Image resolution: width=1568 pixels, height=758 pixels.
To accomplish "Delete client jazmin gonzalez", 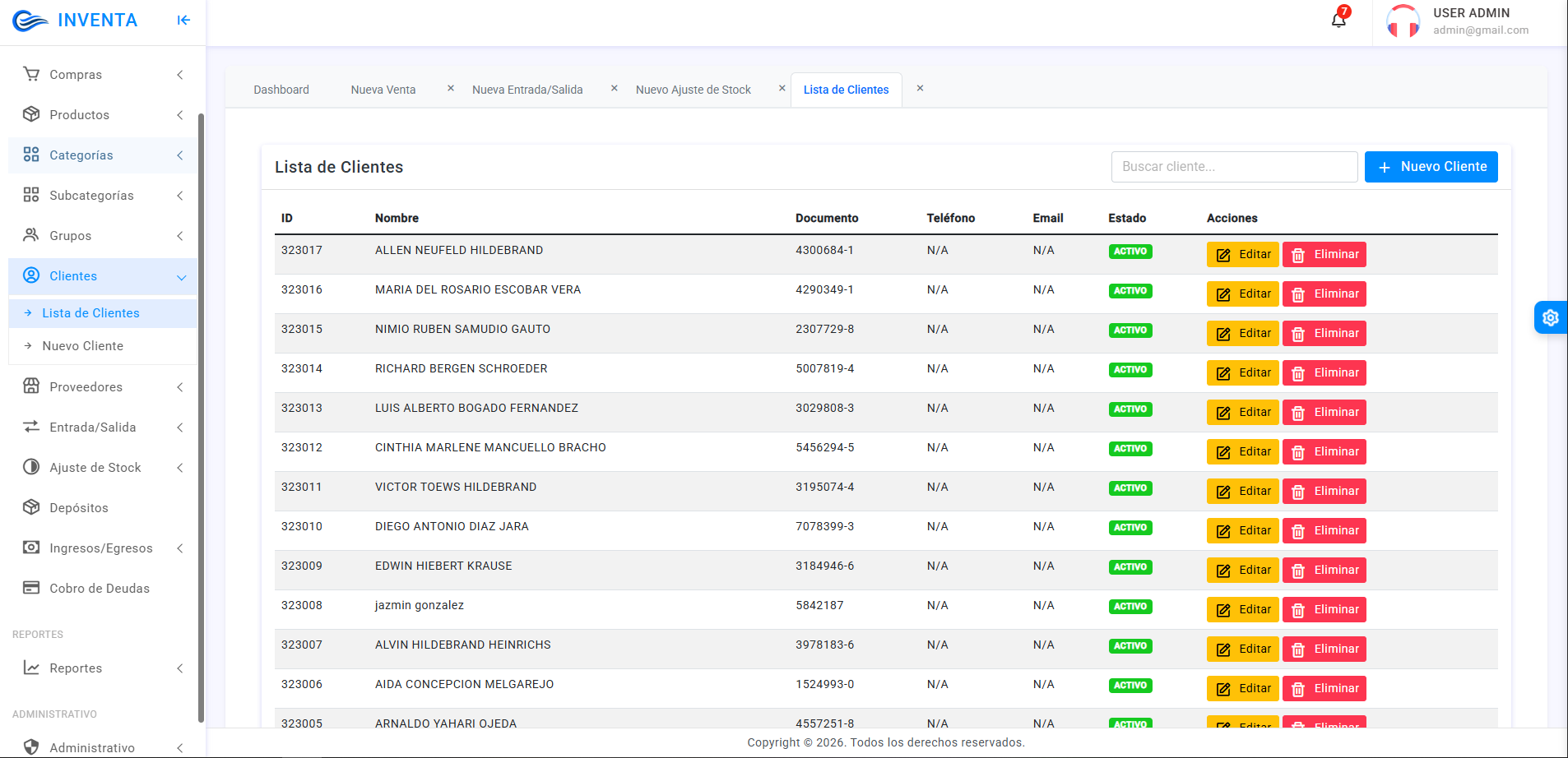I will coord(1324,609).
